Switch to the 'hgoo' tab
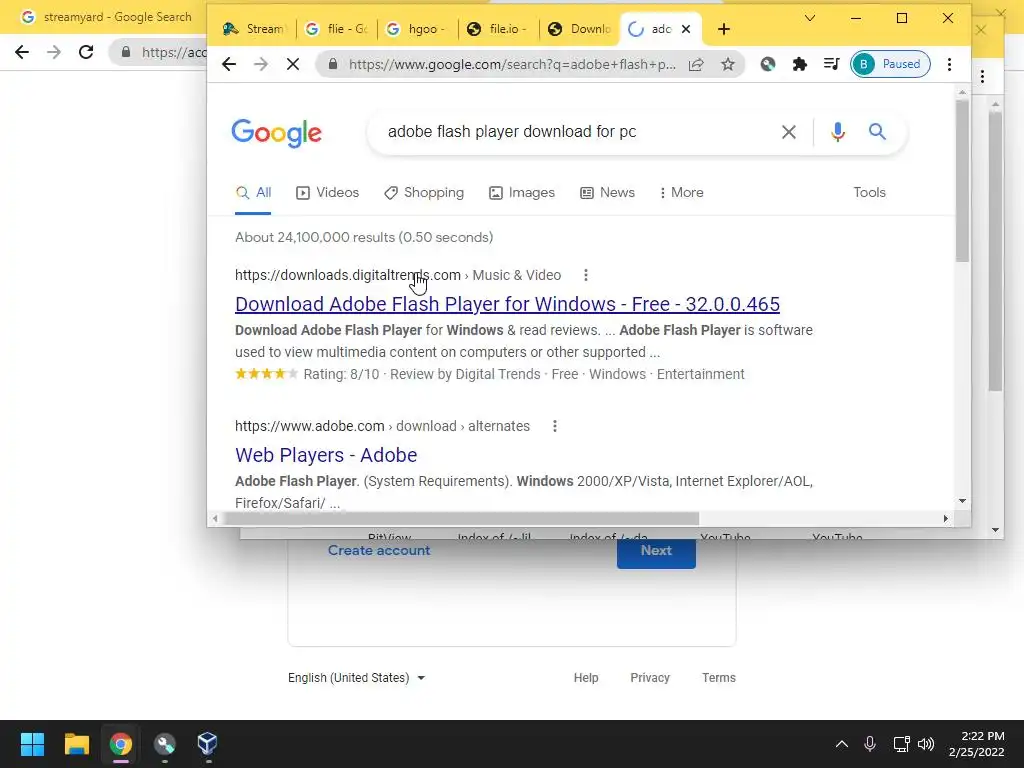Image resolution: width=1024 pixels, height=768 pixels. (418, 29)
